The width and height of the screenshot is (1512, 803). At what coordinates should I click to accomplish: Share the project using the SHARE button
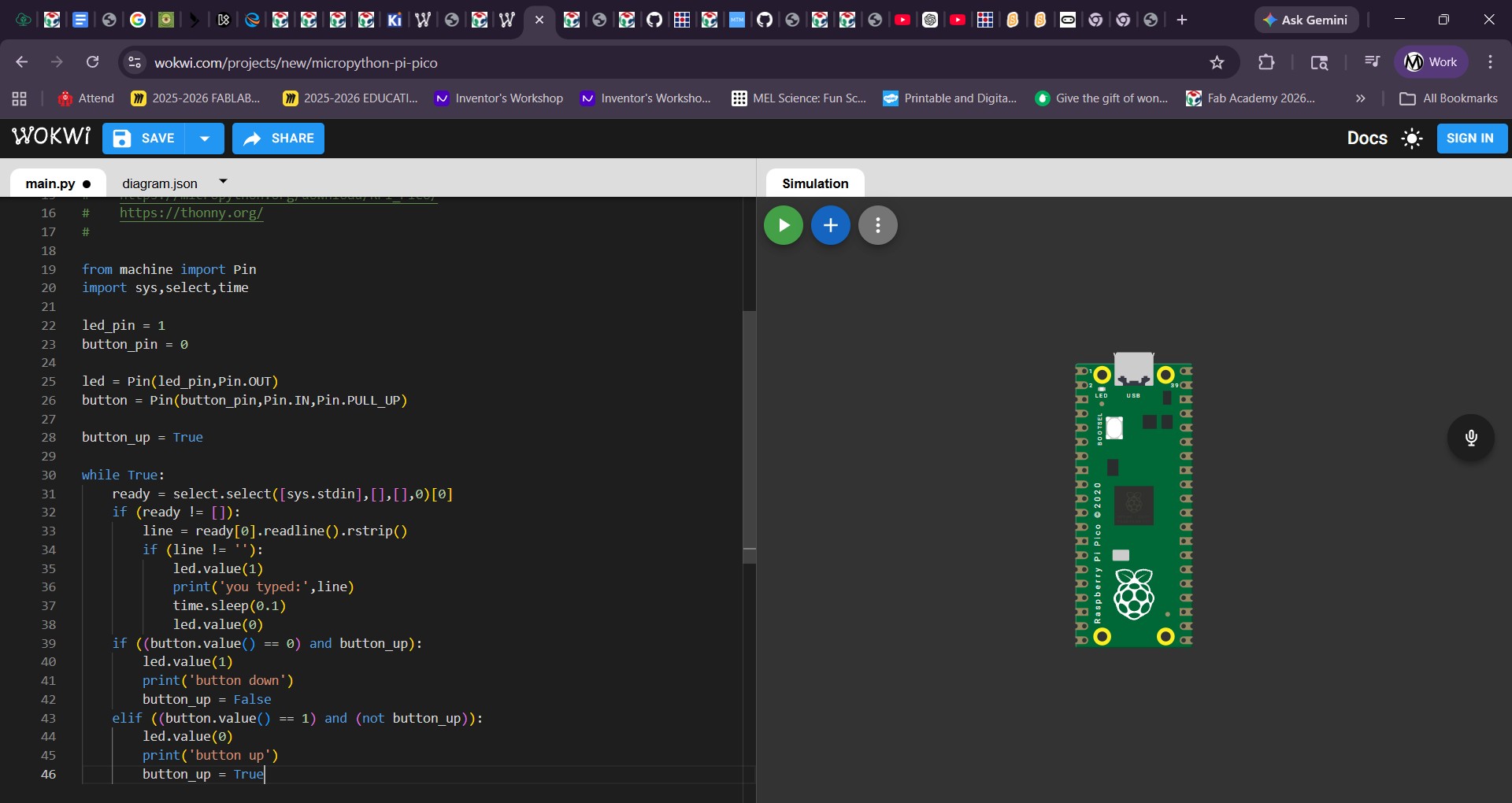click(278, 139)
